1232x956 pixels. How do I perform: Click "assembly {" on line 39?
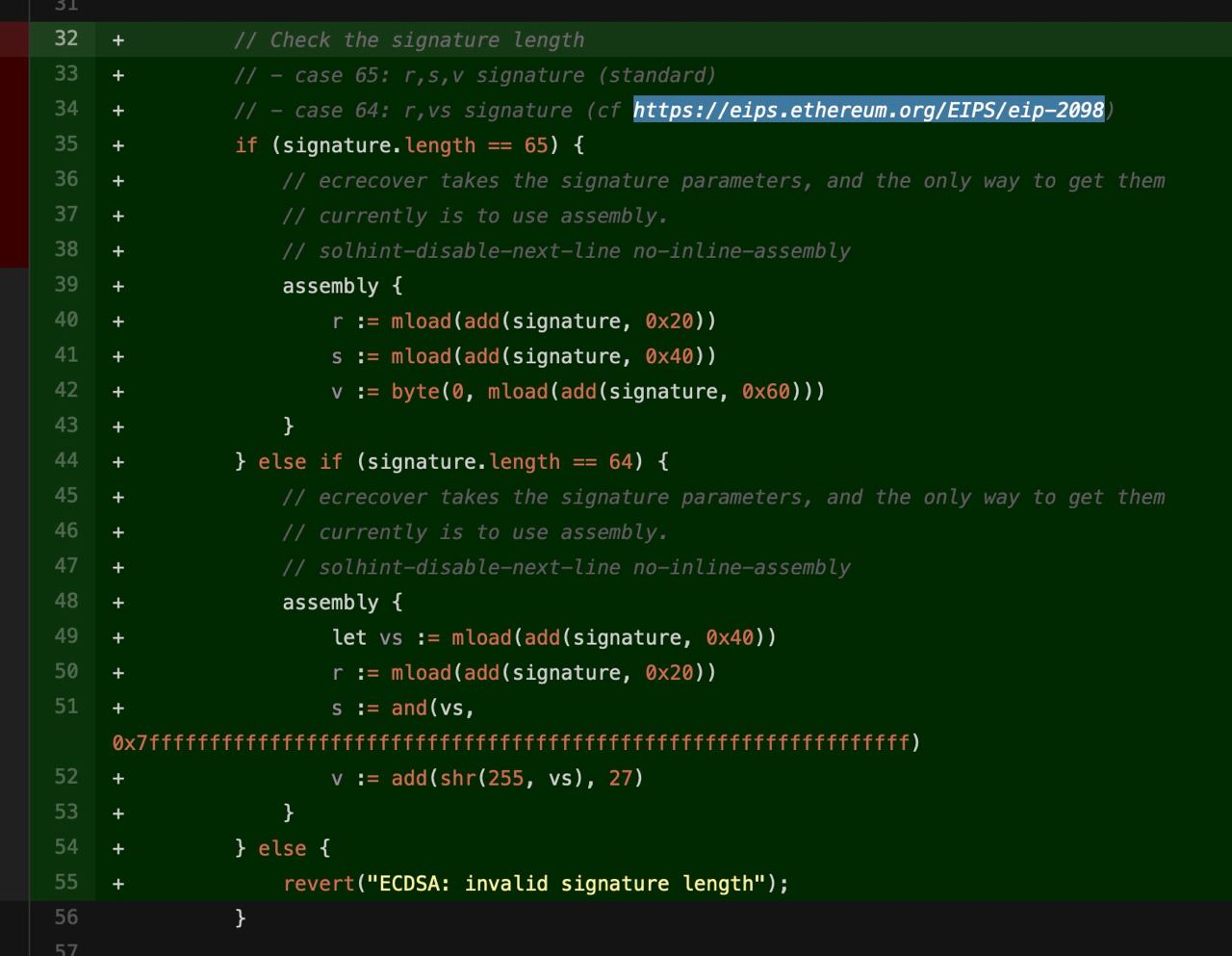coord(343,286)
